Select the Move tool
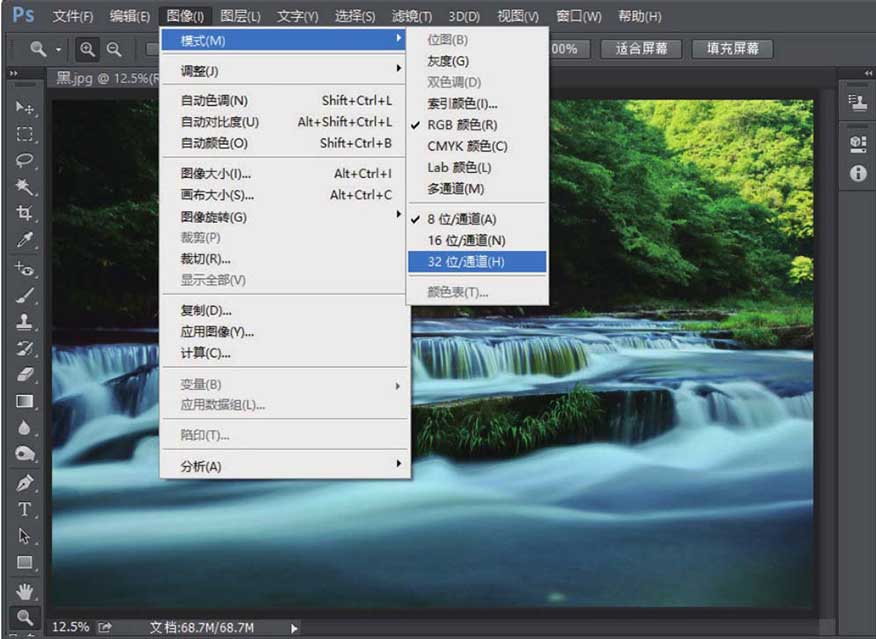Viewport: 876px width, 639px height. [25, 108]
